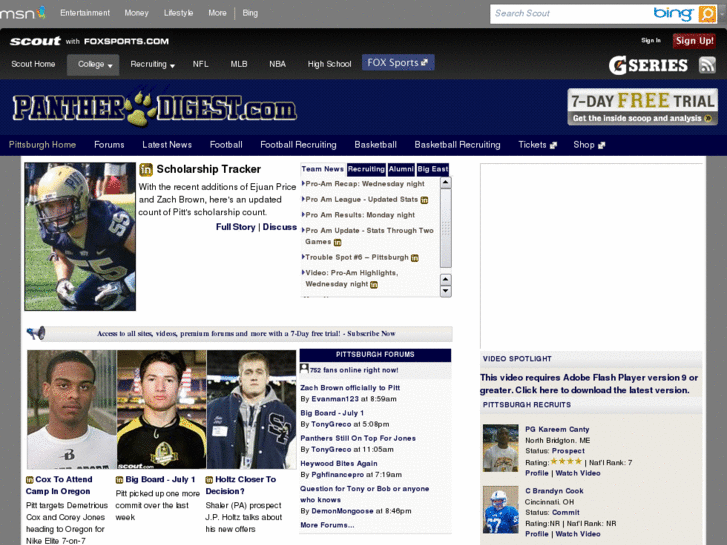
Task: Click premium icon beside Pro Am League Stats
Action: pyautogui.click(x=424, y=200)
